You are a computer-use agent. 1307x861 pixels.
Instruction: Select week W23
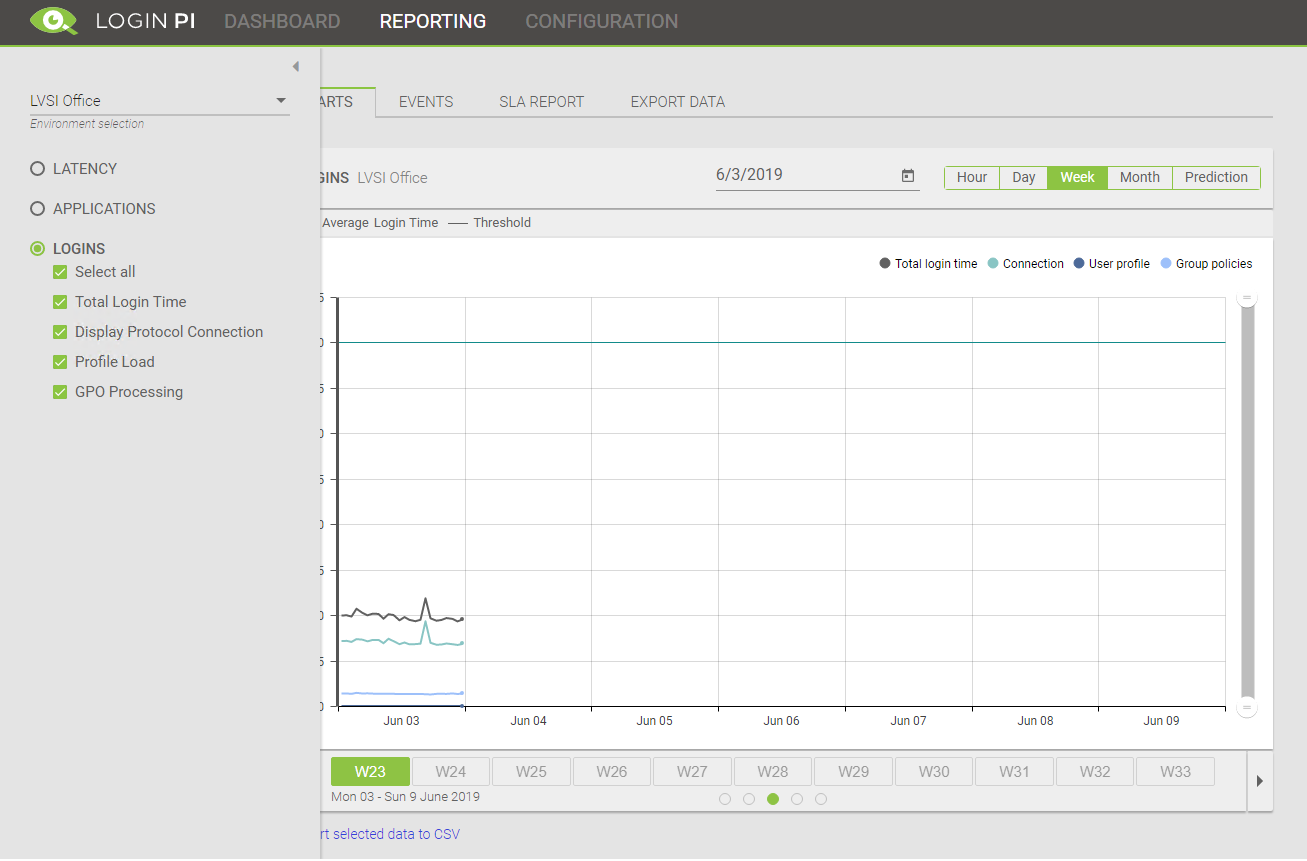click(x=370, y=772)
